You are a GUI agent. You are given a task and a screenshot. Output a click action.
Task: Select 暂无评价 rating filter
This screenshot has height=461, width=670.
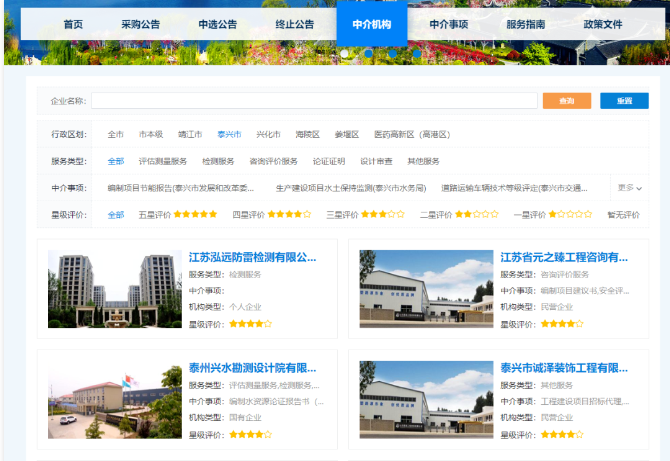pyautogui.click(x=623, y=214)
